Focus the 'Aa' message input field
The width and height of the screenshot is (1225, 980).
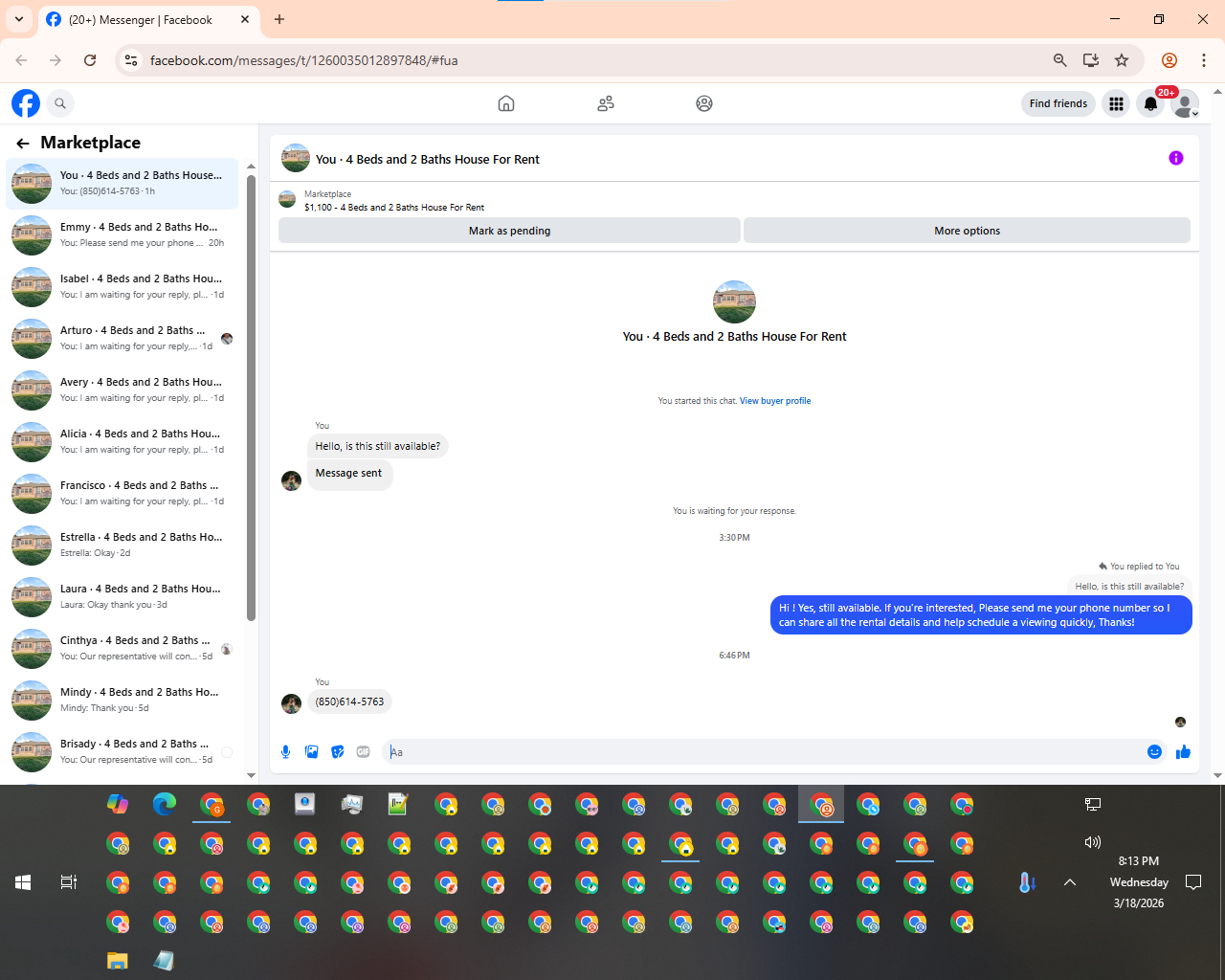(764, 752)
